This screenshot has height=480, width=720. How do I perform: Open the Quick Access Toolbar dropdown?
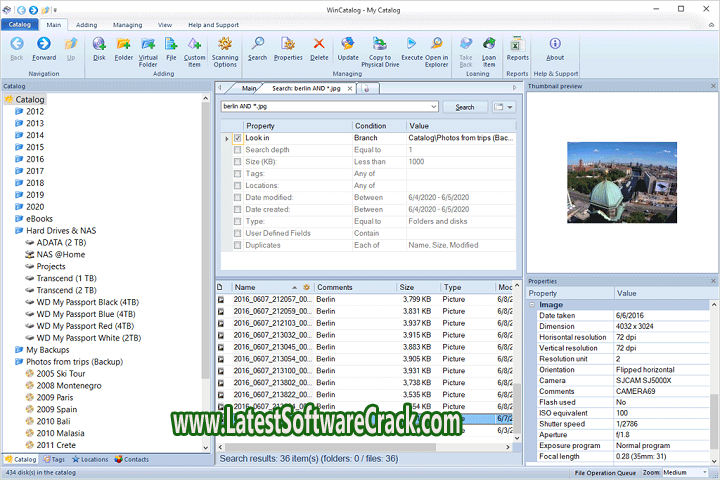pyautogui.click(x=55, y=10)
